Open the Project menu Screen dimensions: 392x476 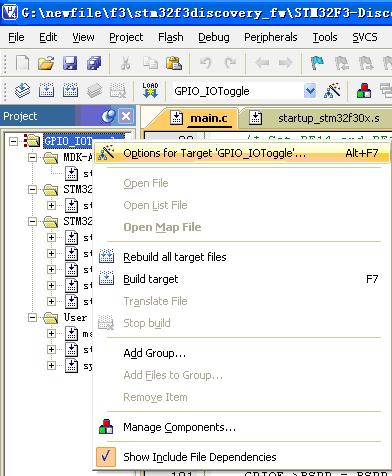(126, 37)
